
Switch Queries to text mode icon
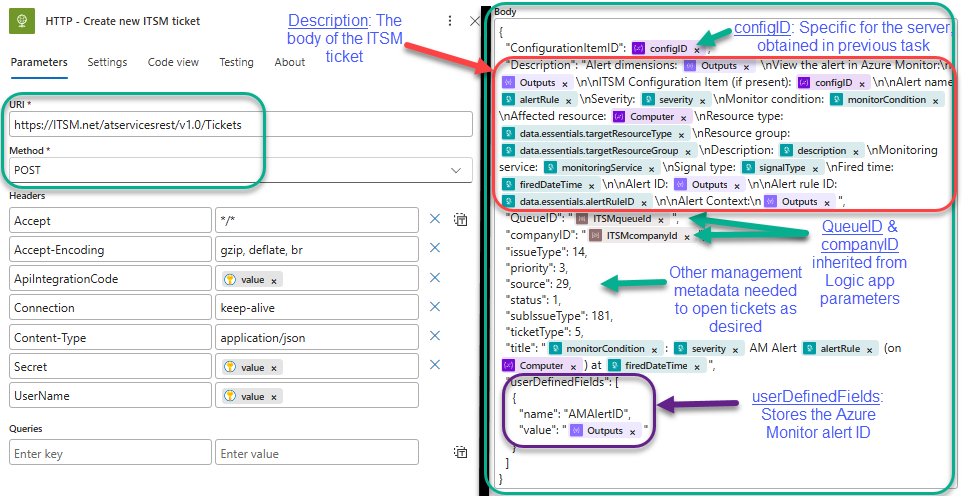coord(460,452)
